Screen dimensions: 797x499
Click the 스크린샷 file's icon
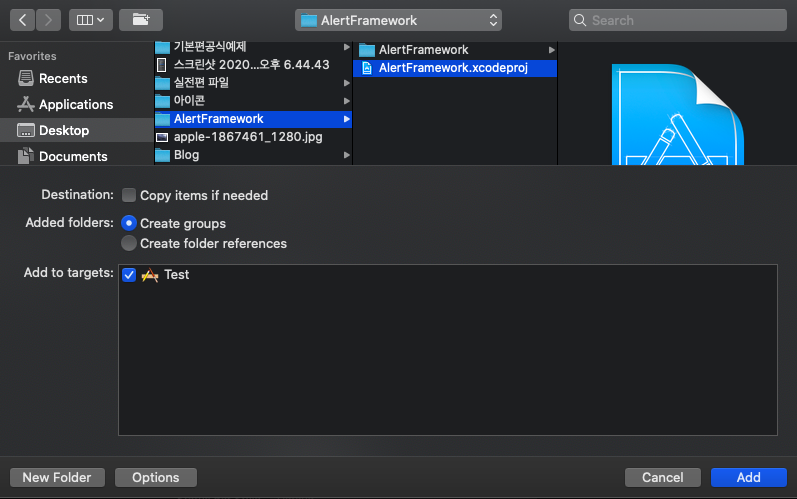162,65
